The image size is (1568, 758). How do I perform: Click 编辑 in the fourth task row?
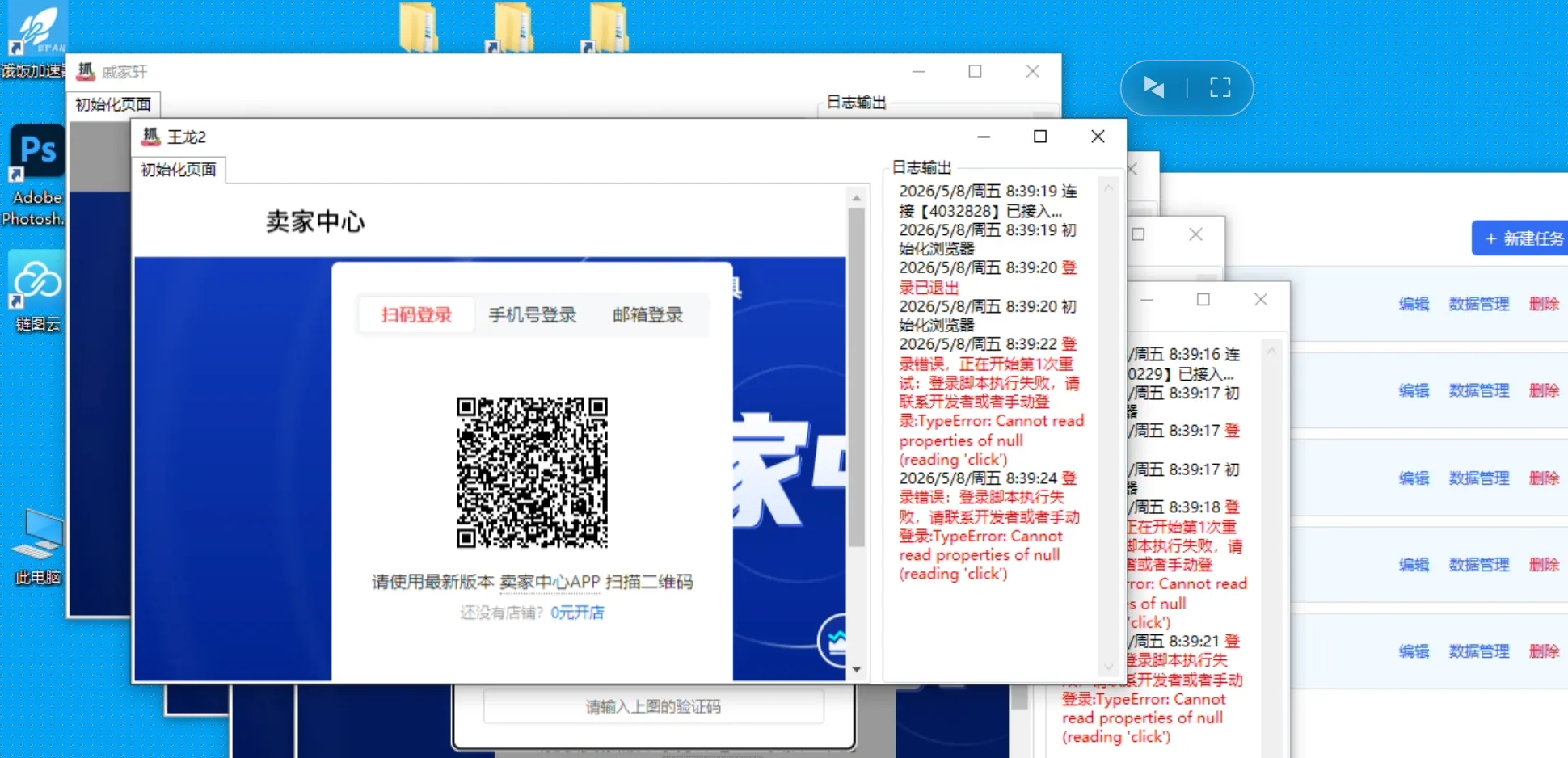click(x=1414, y=564)
